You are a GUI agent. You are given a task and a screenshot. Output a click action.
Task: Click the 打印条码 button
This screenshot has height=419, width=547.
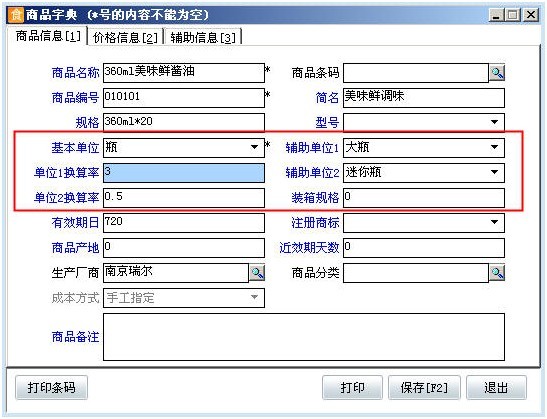pos(51,387)
